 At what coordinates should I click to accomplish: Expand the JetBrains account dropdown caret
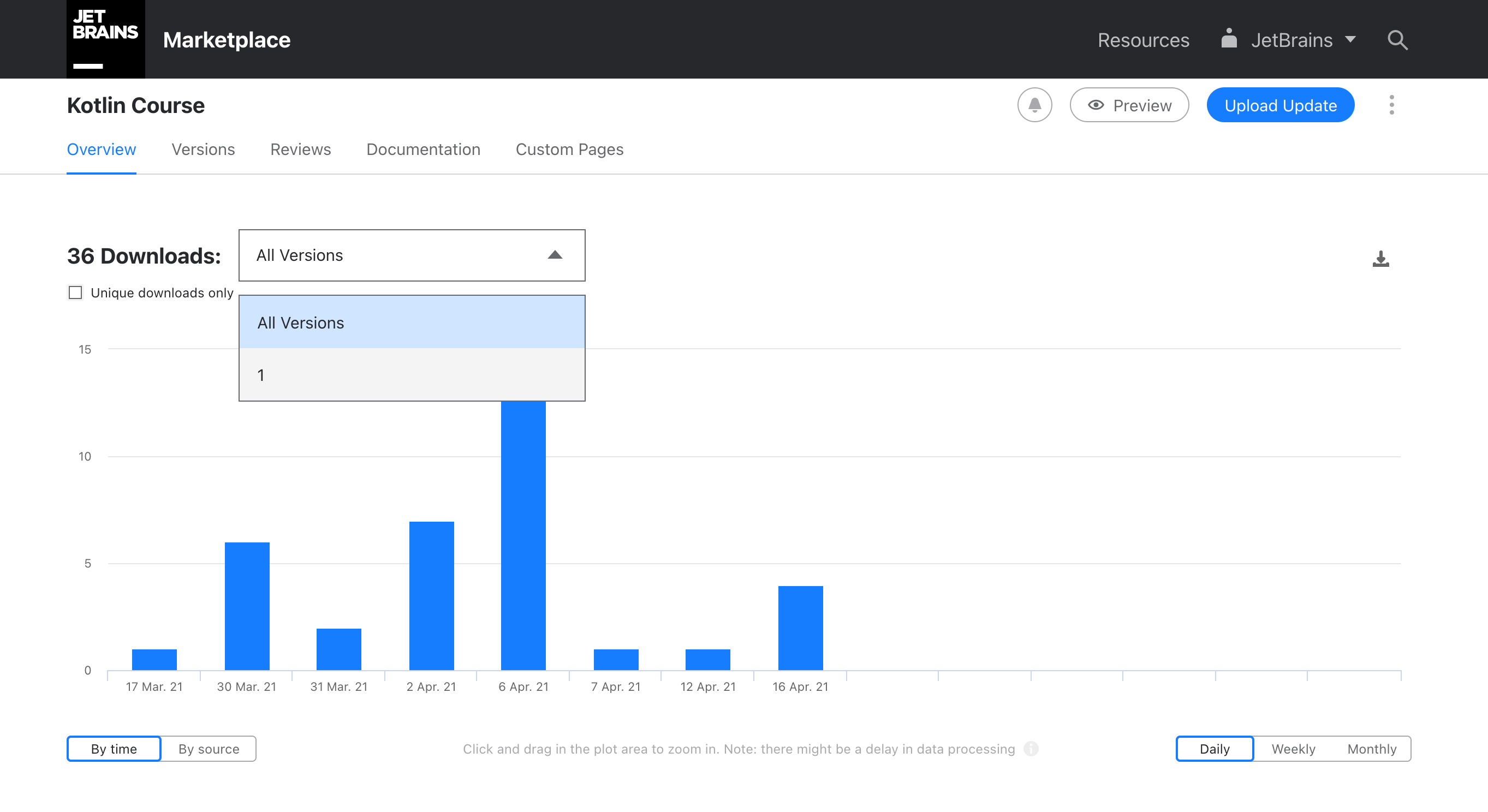[1350, 40]
